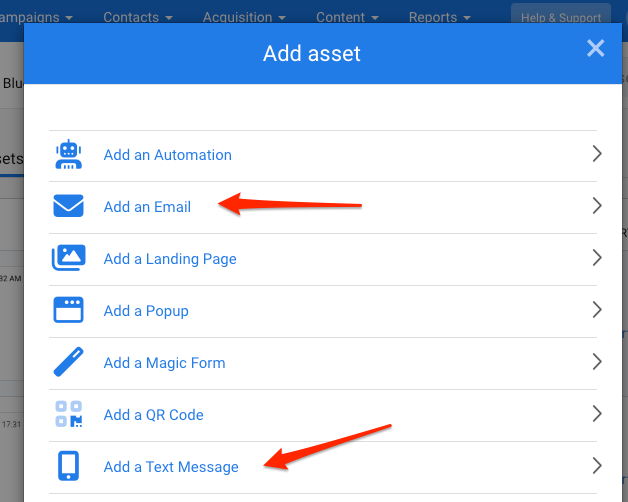
Task: Click the Popup window icon
Action: [x=68, y=310]
